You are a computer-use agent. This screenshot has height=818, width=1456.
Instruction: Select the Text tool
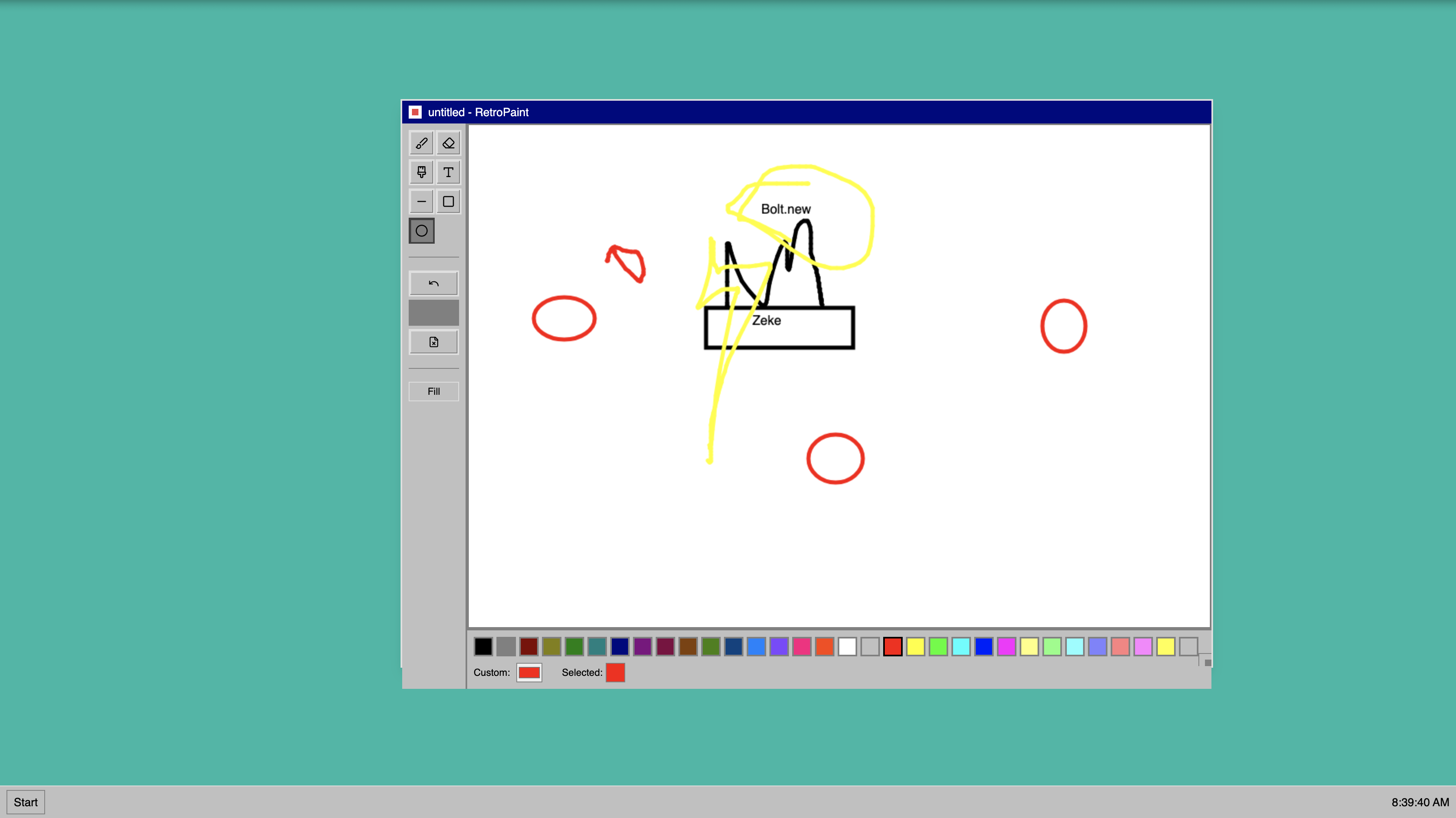coord(448,172)
